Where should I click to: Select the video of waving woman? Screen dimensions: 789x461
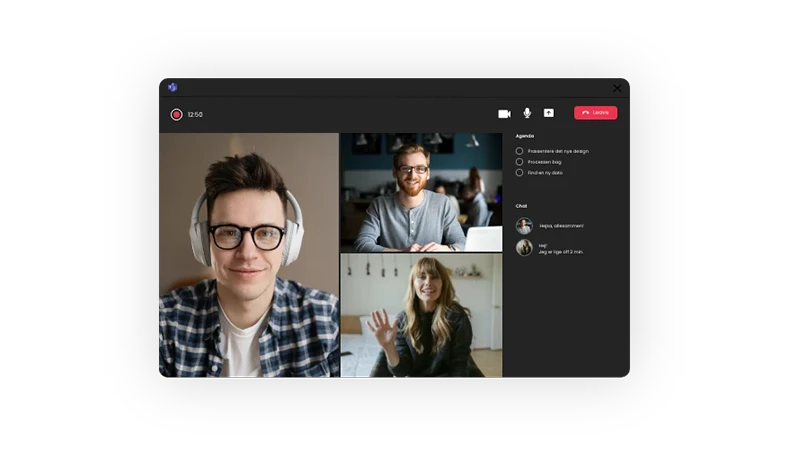pos(421,315)
